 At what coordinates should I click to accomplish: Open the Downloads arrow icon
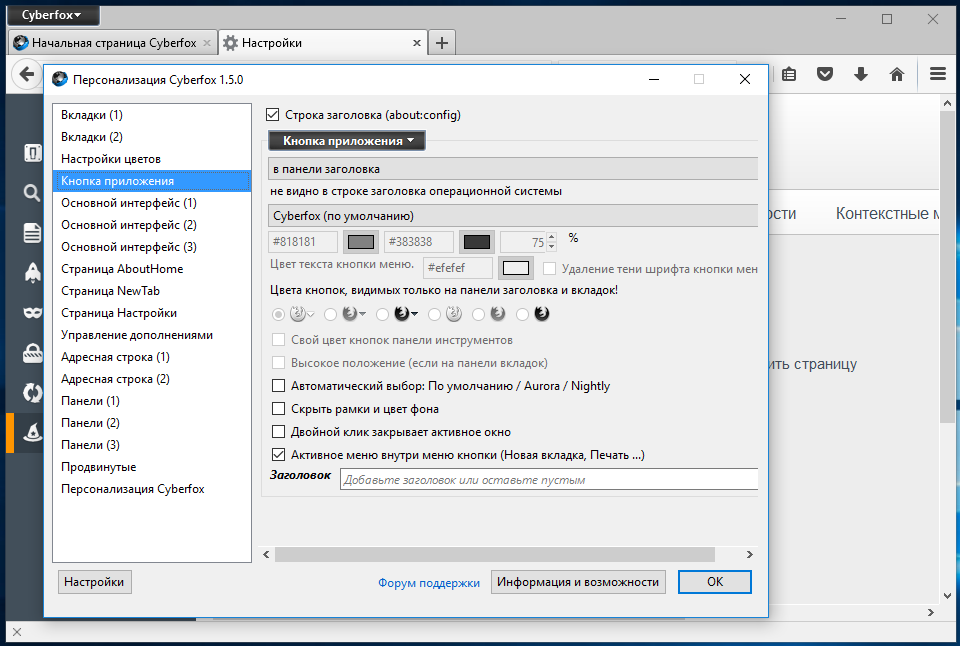861,75
